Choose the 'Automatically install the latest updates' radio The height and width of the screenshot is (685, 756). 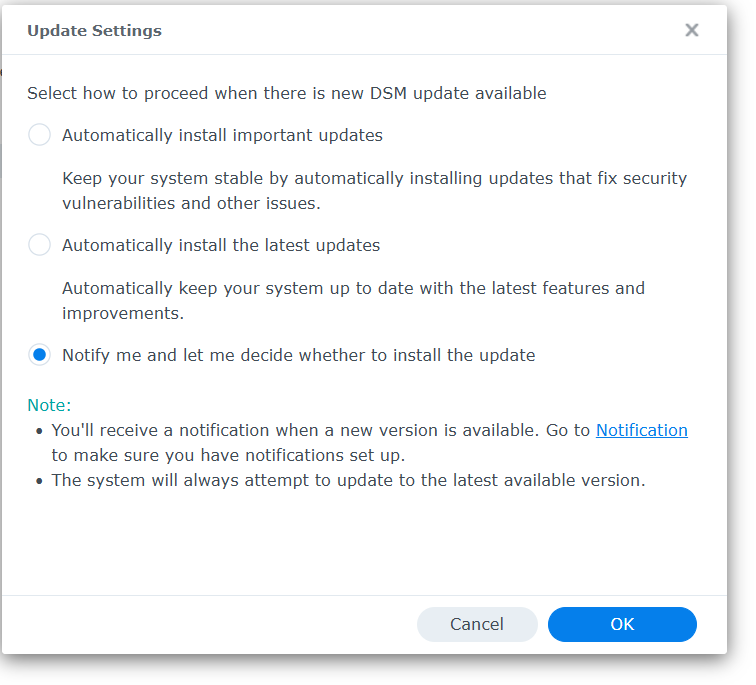(40, 245)
